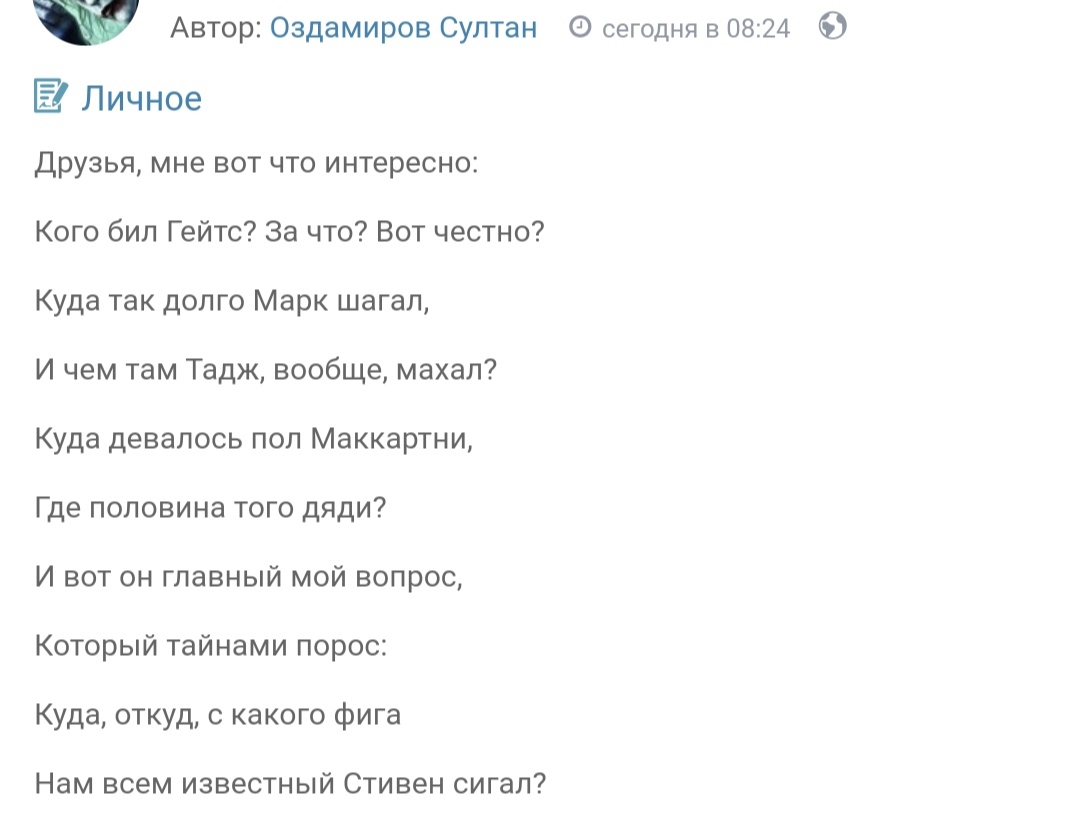Image resolution: width=1080 pixels, height=838 pixels.
Task: Open the author's profile avatar
Action: tap(85, 20)
